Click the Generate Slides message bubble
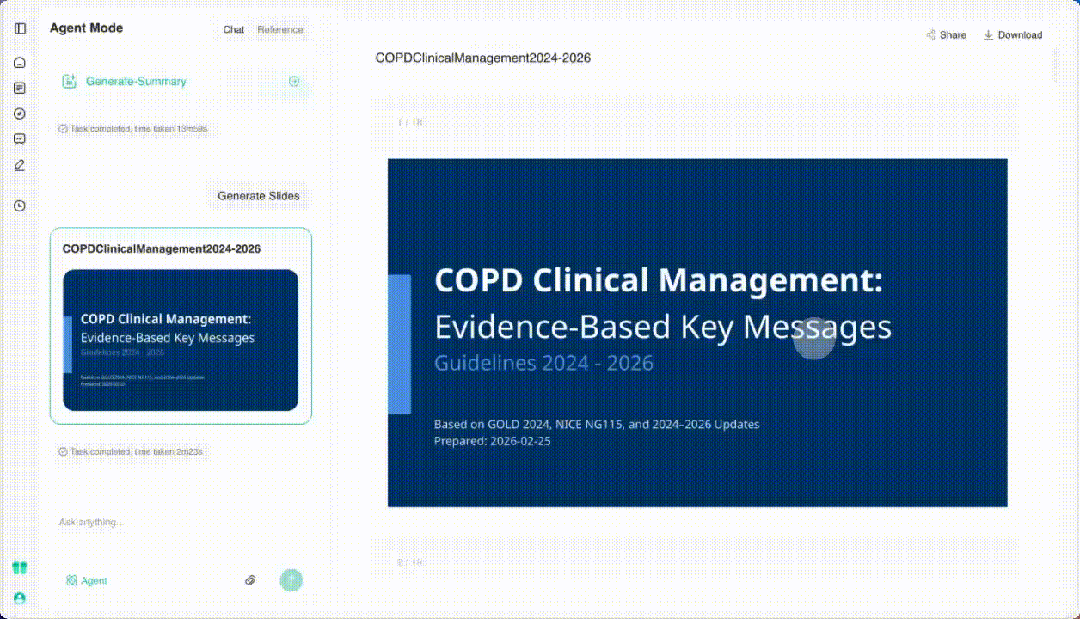The width and height of the screenshot is (1080, 619). click(258, 196)
